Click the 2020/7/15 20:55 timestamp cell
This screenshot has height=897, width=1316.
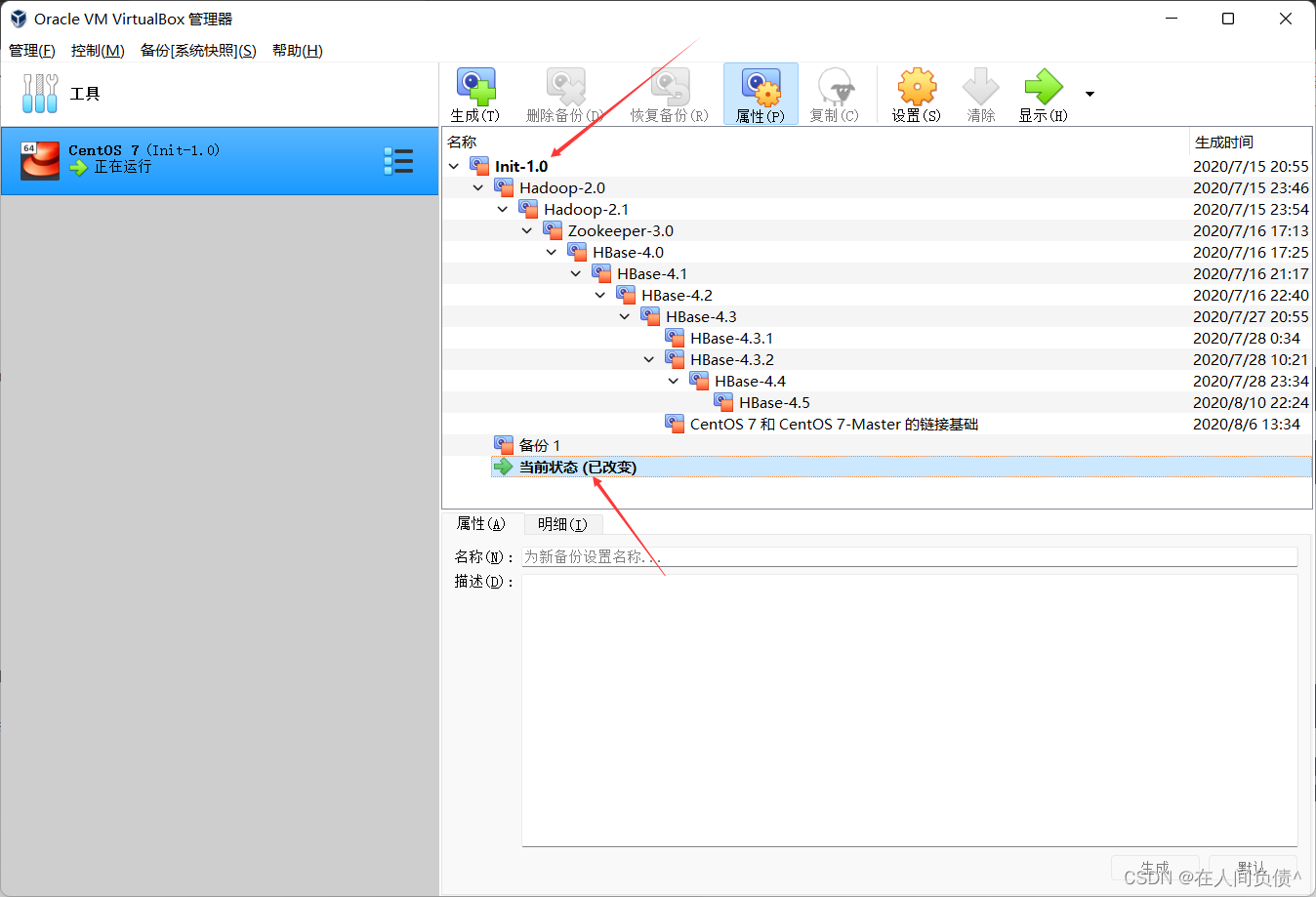tap(1251, 166)
